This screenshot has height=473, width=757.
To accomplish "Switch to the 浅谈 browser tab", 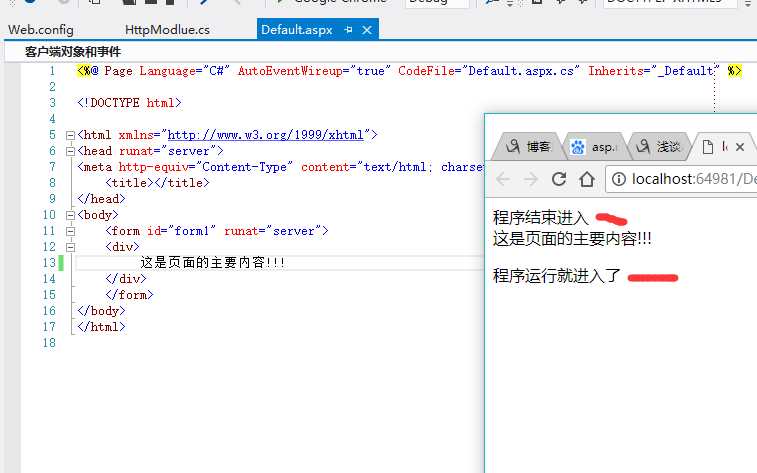I will (x=659, y=147).
